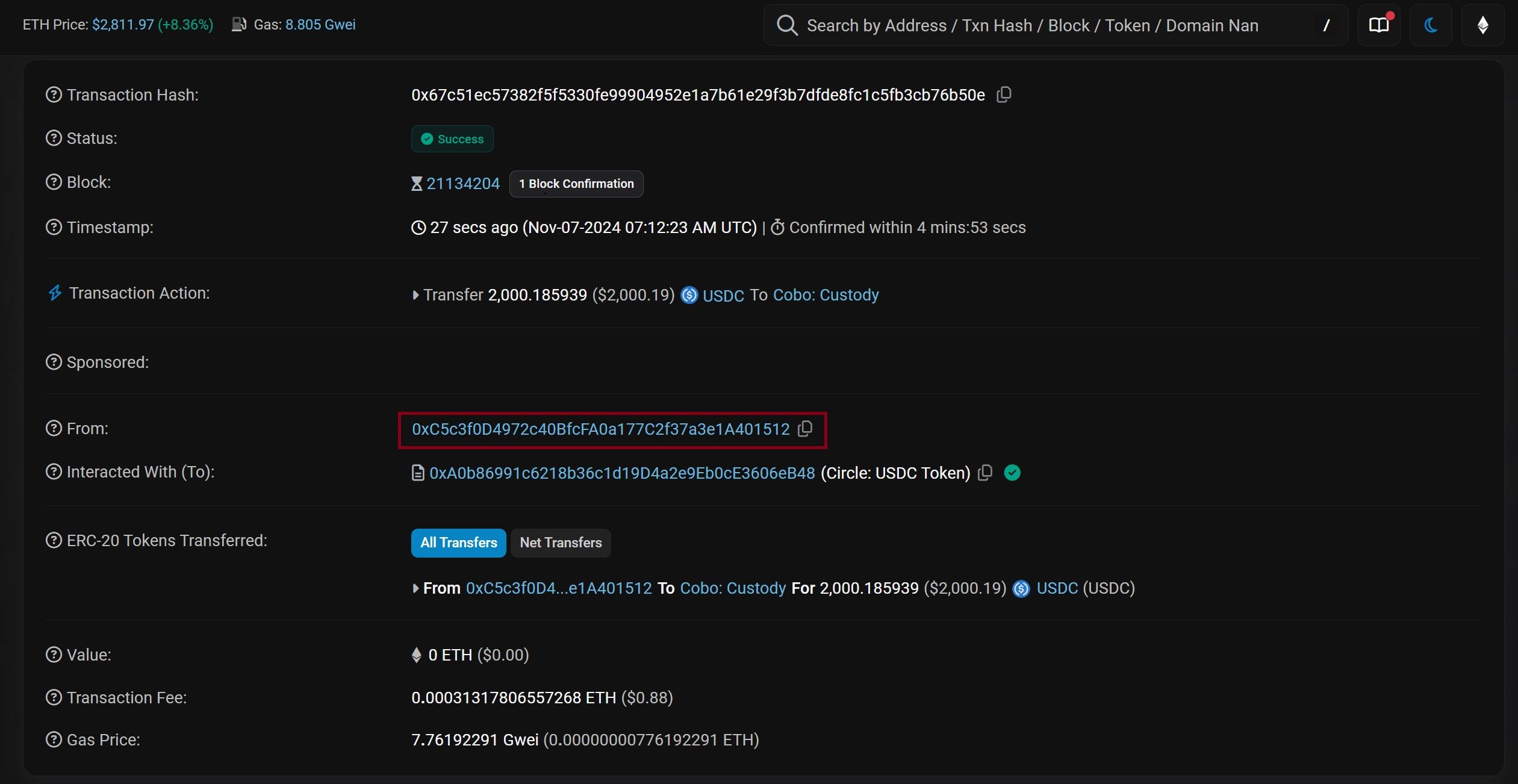Open the Cobo: Custody link in Transaction Action
Image resolution: width=1518 pixels, height=784 pixels.
point(825,295)
